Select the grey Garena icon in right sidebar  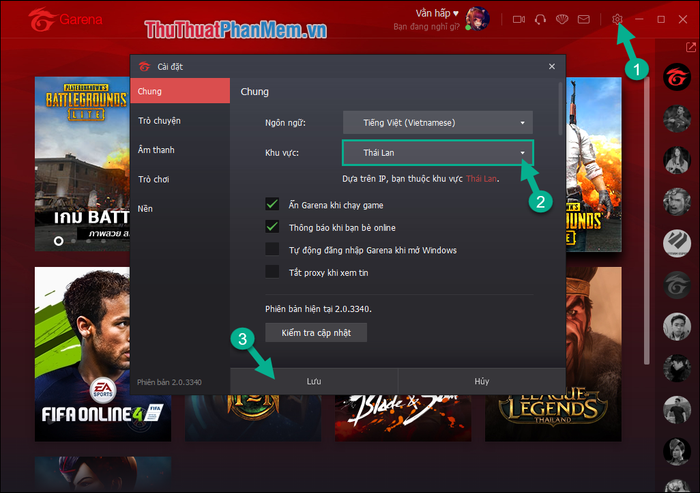[677, 285]
